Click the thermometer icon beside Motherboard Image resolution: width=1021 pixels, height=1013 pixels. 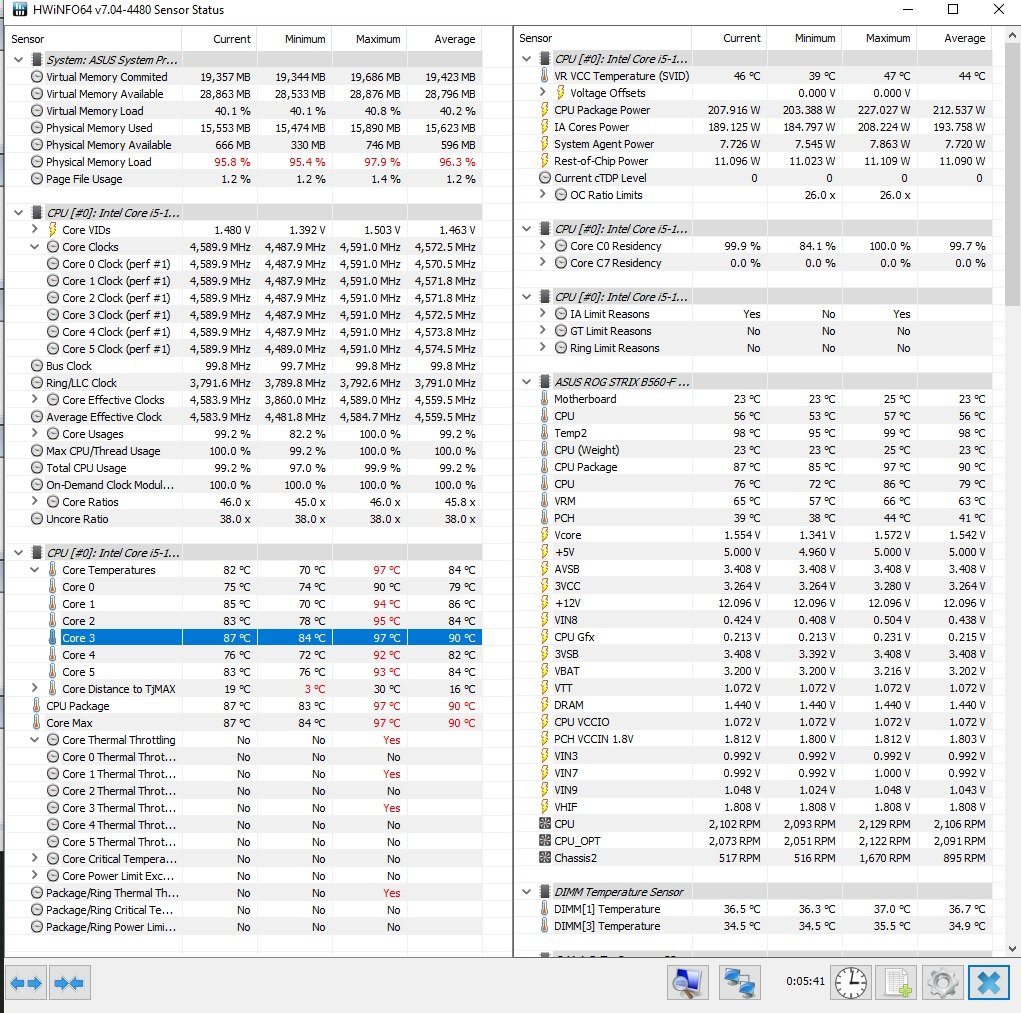point(545,398)
